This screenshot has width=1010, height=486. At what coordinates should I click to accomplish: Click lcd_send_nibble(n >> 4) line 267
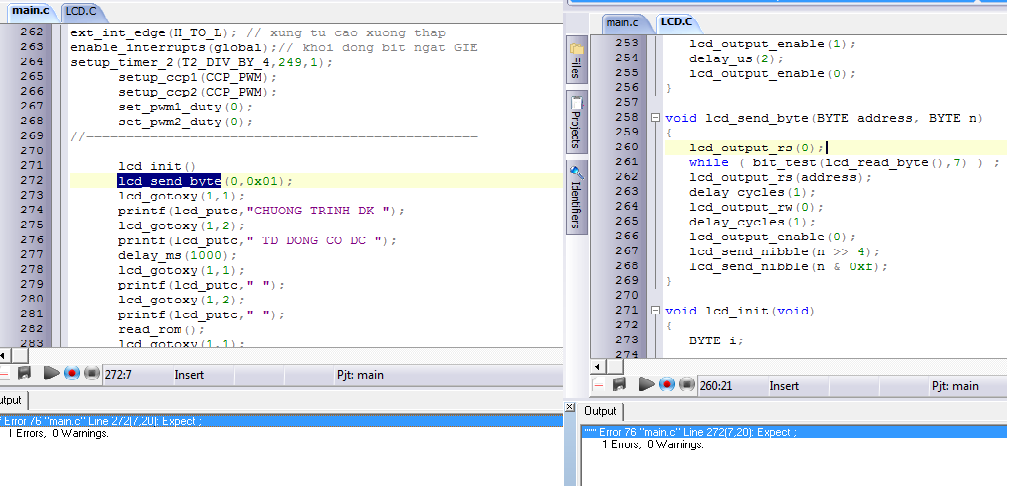(785, 251)
